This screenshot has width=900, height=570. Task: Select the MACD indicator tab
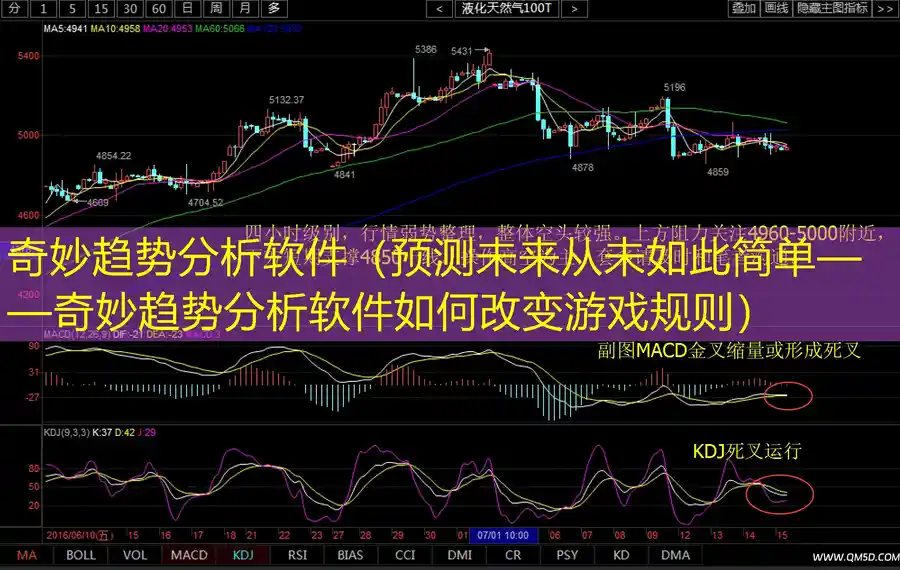[x=189, y=555]
